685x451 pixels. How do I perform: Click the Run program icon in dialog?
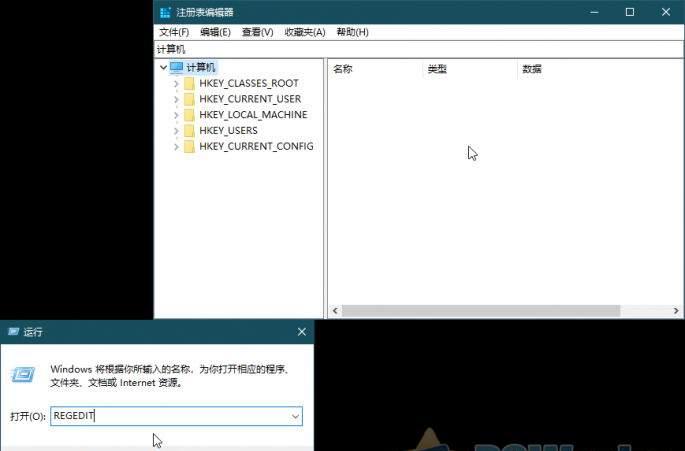(23, 375)
